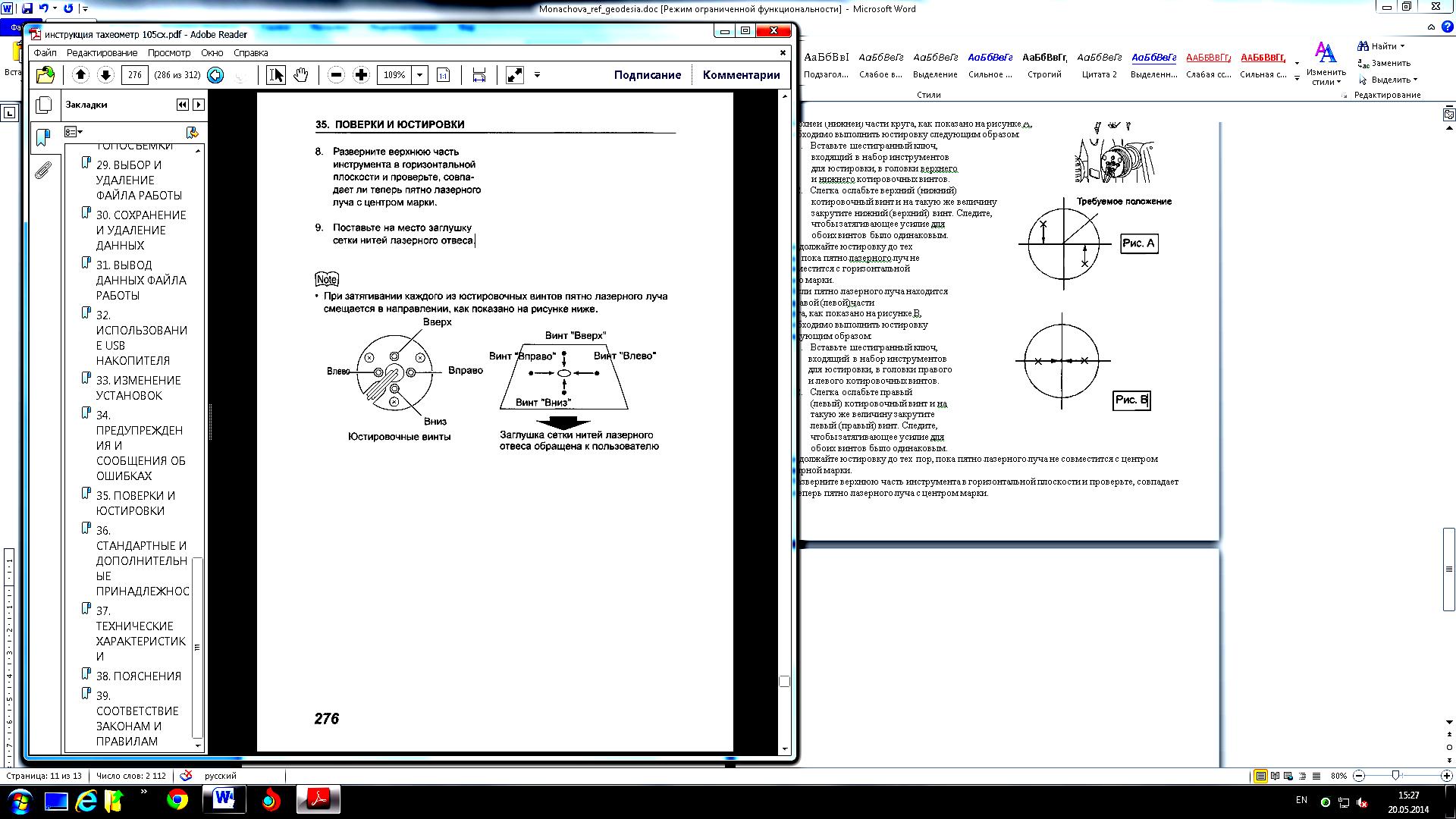Image resolution: width=1456 pixels, height=819 pixels.
Task: Click the Windows Start button
Action: [x=19, y=800]
